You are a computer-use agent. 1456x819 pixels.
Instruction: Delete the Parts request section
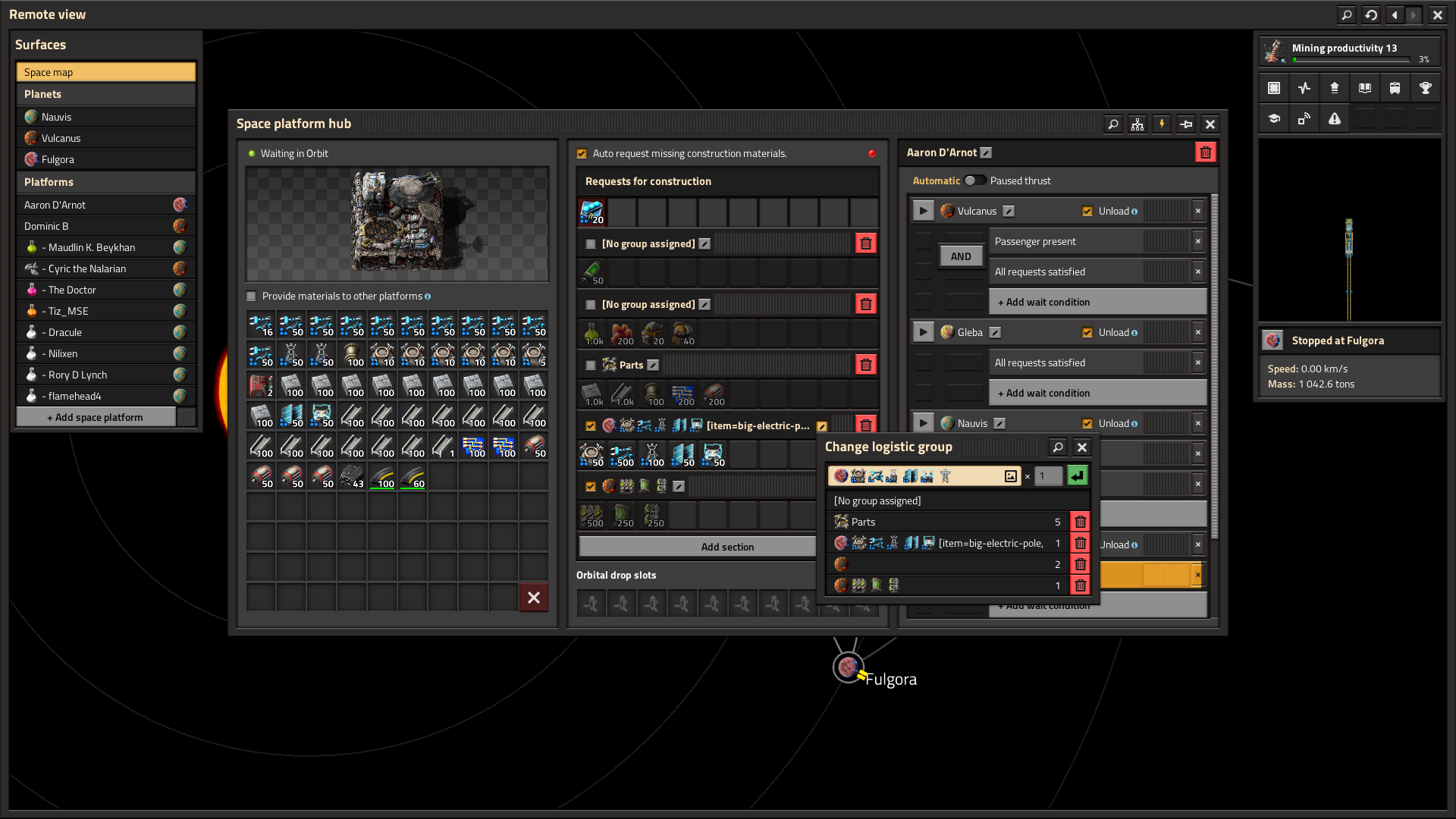(x=866, y=365)
